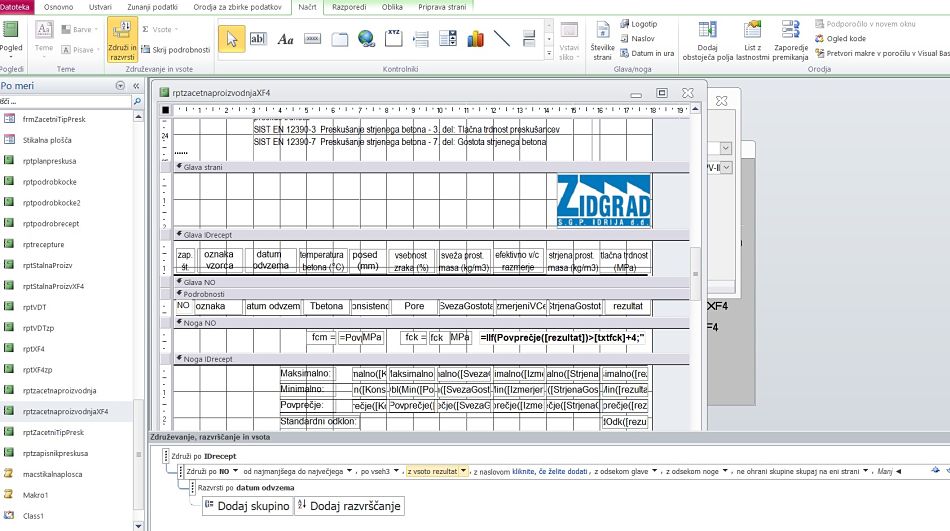Click Dodaj obstojeca polja
950x531 pixels.
708,40
